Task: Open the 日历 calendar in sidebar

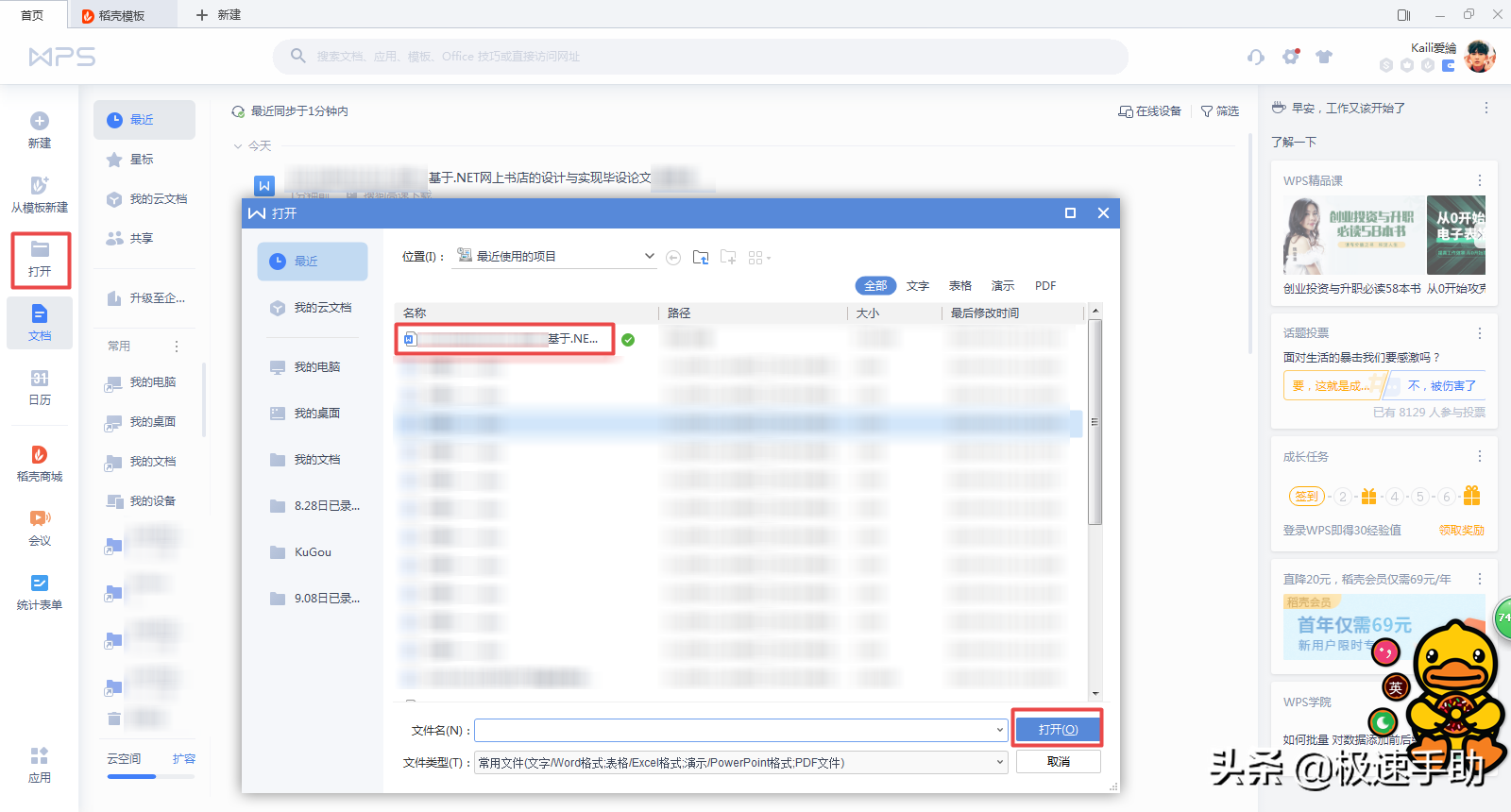Action: (x=40, y=387)
